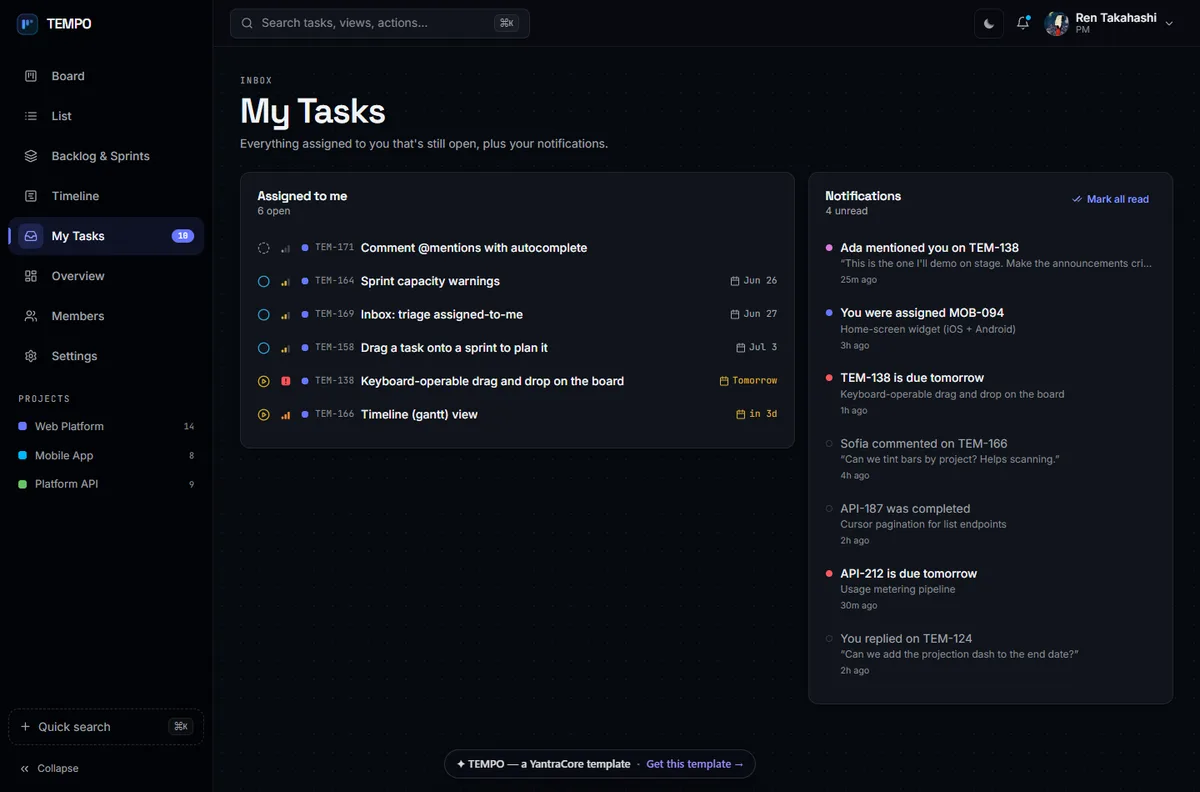Toggle status circle for TEM-171
This screenshot has height=792, width=1200.
pos(264,248)
